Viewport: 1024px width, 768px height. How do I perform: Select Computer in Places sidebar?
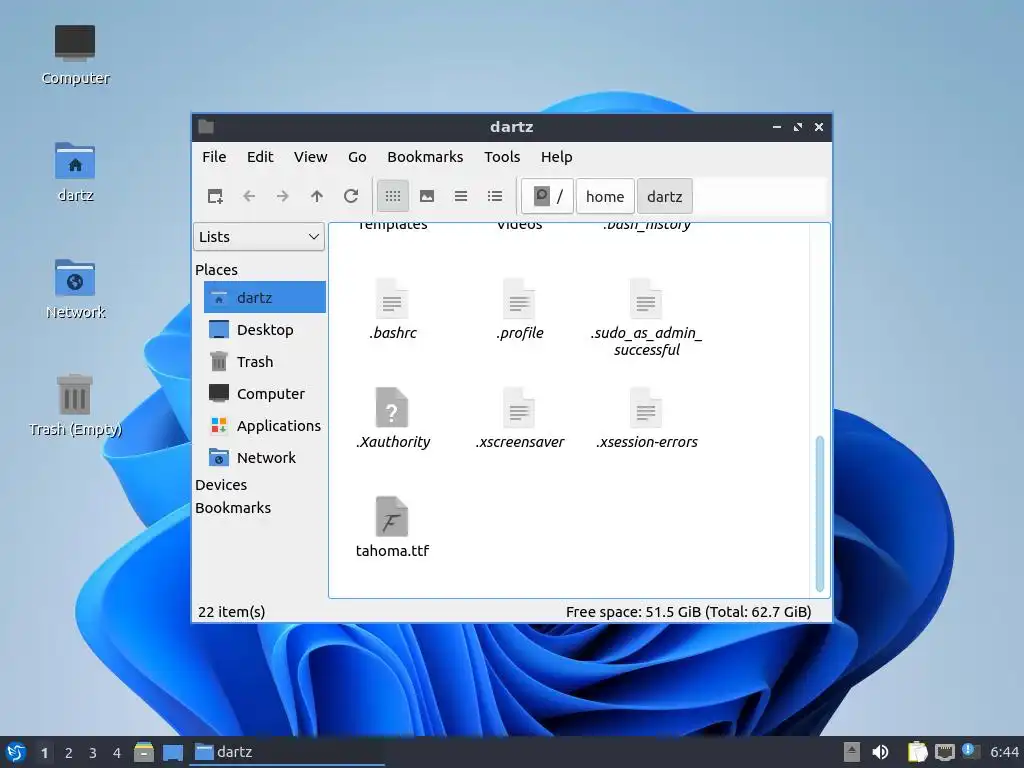[x=264, y=393]
